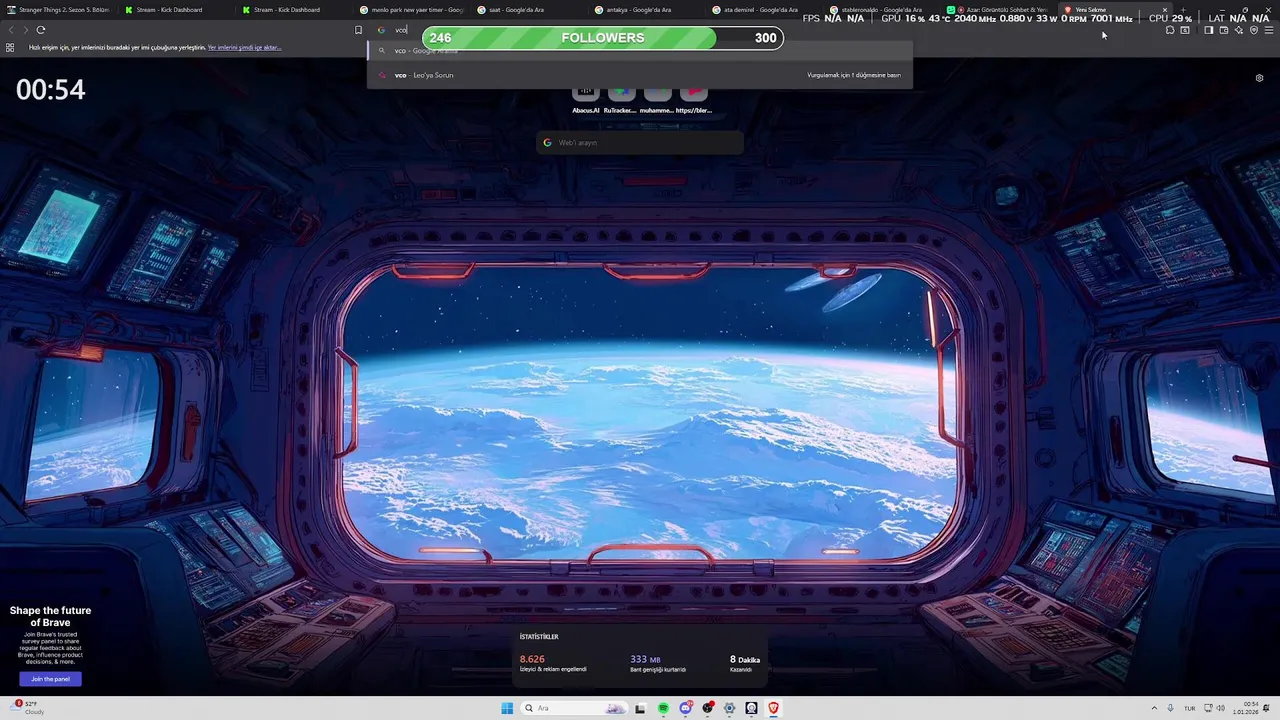Open the Brave hamburger main menu
This screenshot has height=720, width=1280.
(x=1269, y=30)
